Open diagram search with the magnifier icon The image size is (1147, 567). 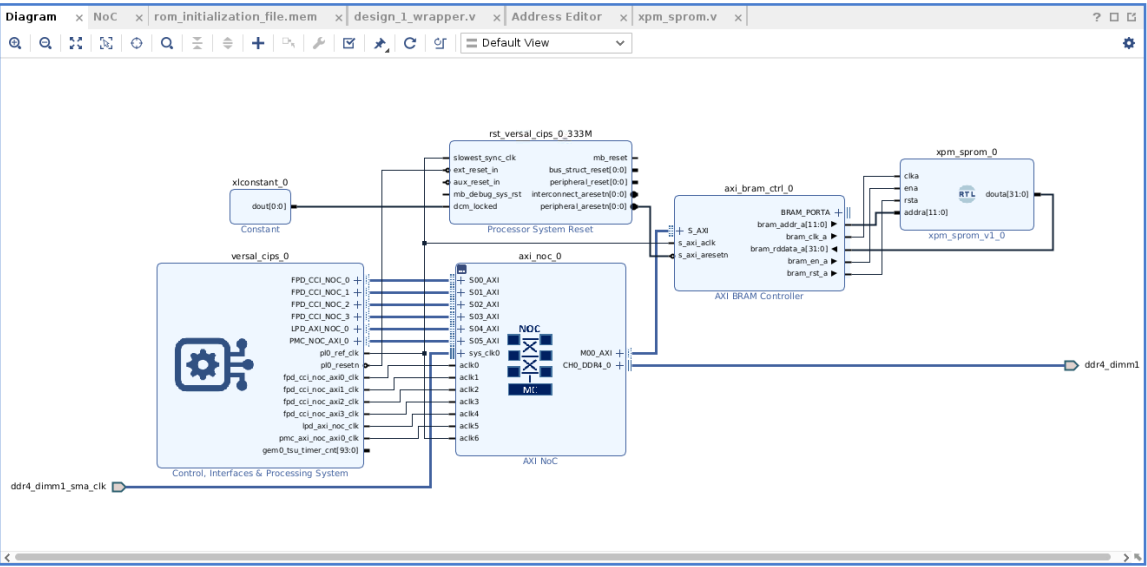click(x=167, y=44)
